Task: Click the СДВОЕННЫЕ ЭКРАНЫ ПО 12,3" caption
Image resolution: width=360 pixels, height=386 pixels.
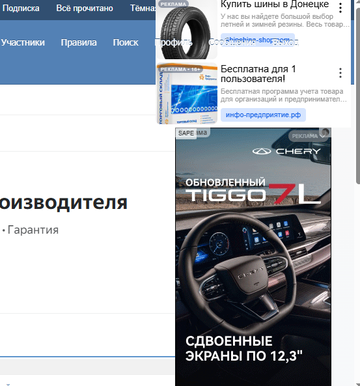Action: click(x=244, y=349)
